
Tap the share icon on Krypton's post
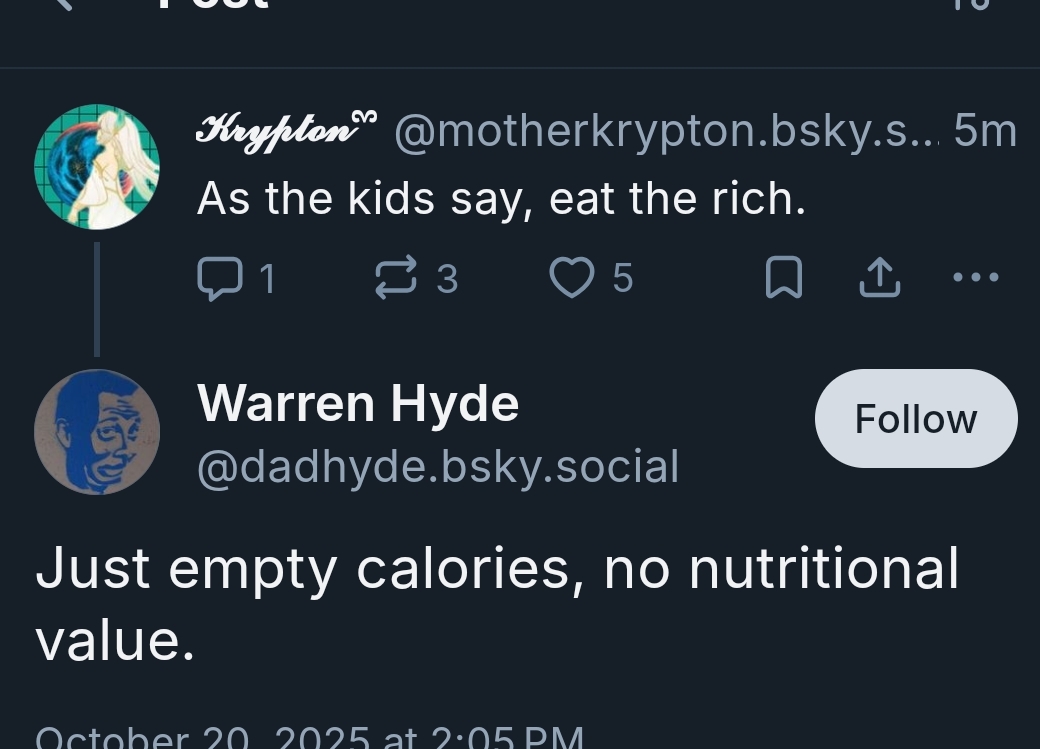(x=880, y=278)
